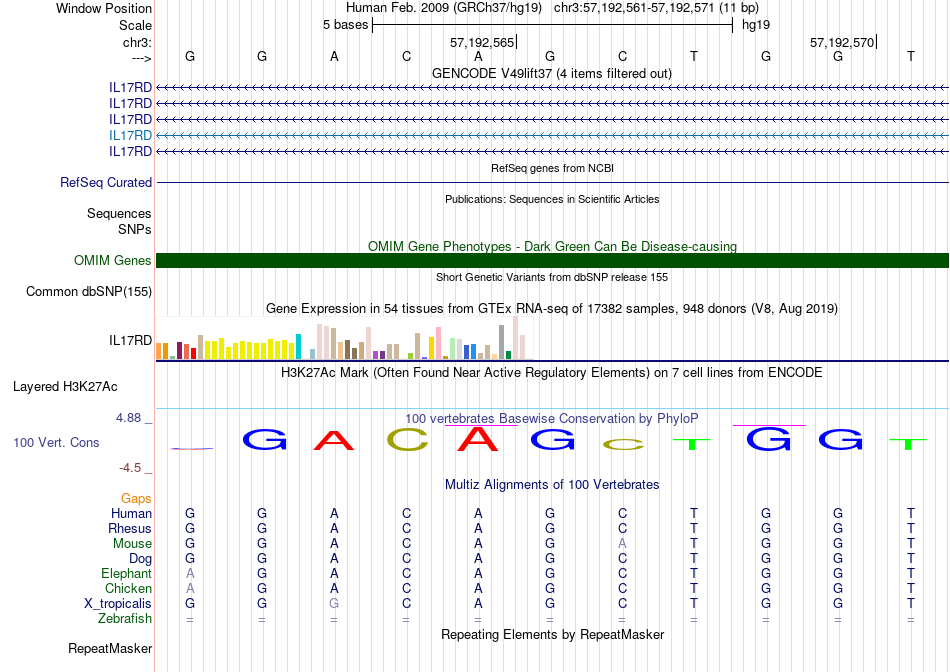
Task: Select the Rhesus species row label
Action: pyautogui.click(x=130, y=528)
